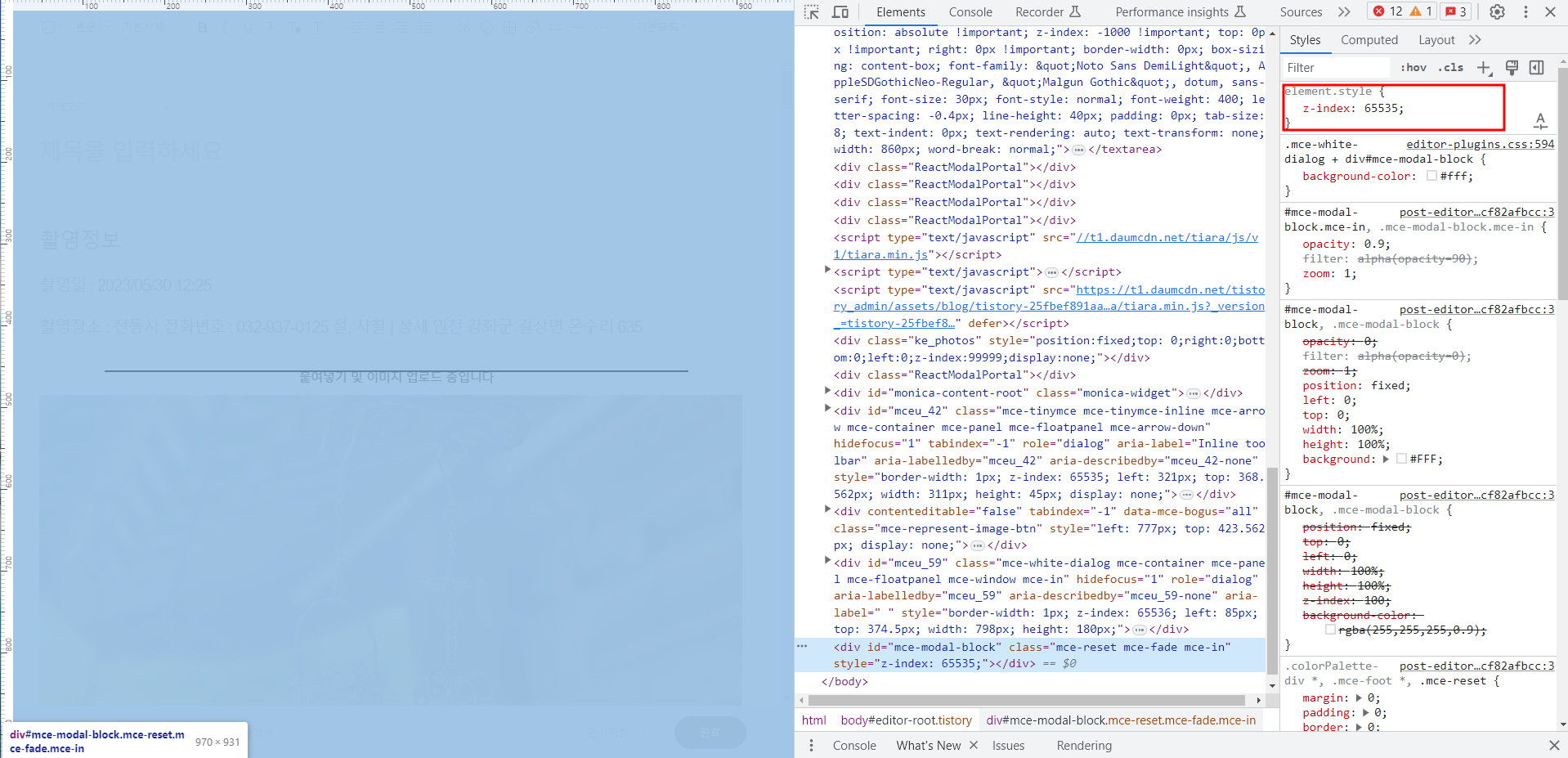Screen dimensions: 1568x758
Task: Close the What's New drawer tab
Action: [x=974, y=745]
